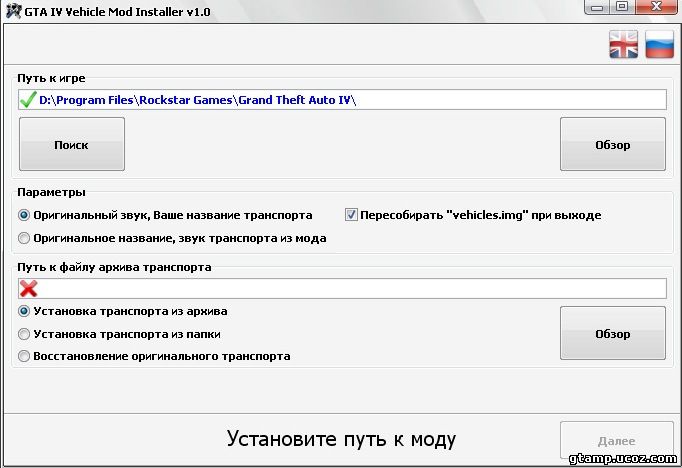Click the Далее button
Viewport: 682px width, 468px height.
coord(617,440)
